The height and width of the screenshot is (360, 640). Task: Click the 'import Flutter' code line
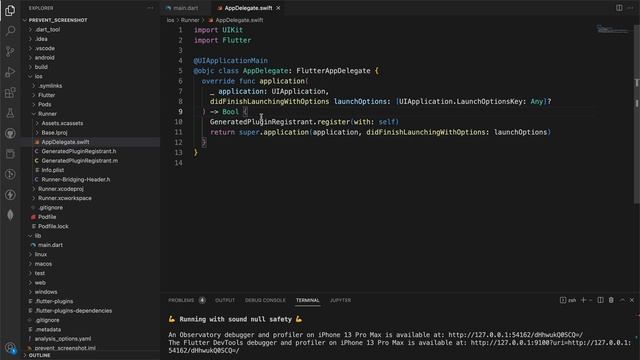tap(222, 40)
